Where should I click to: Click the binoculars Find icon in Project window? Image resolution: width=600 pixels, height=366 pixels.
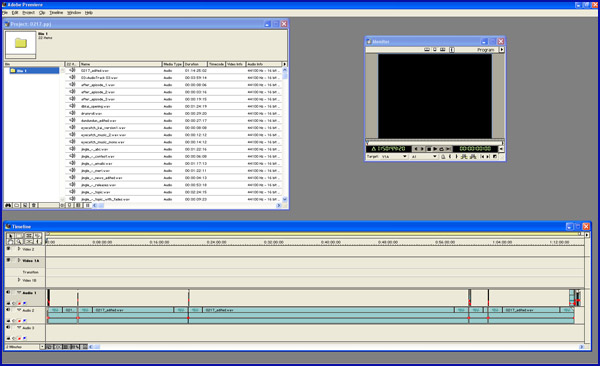click(x=8, y=206)
